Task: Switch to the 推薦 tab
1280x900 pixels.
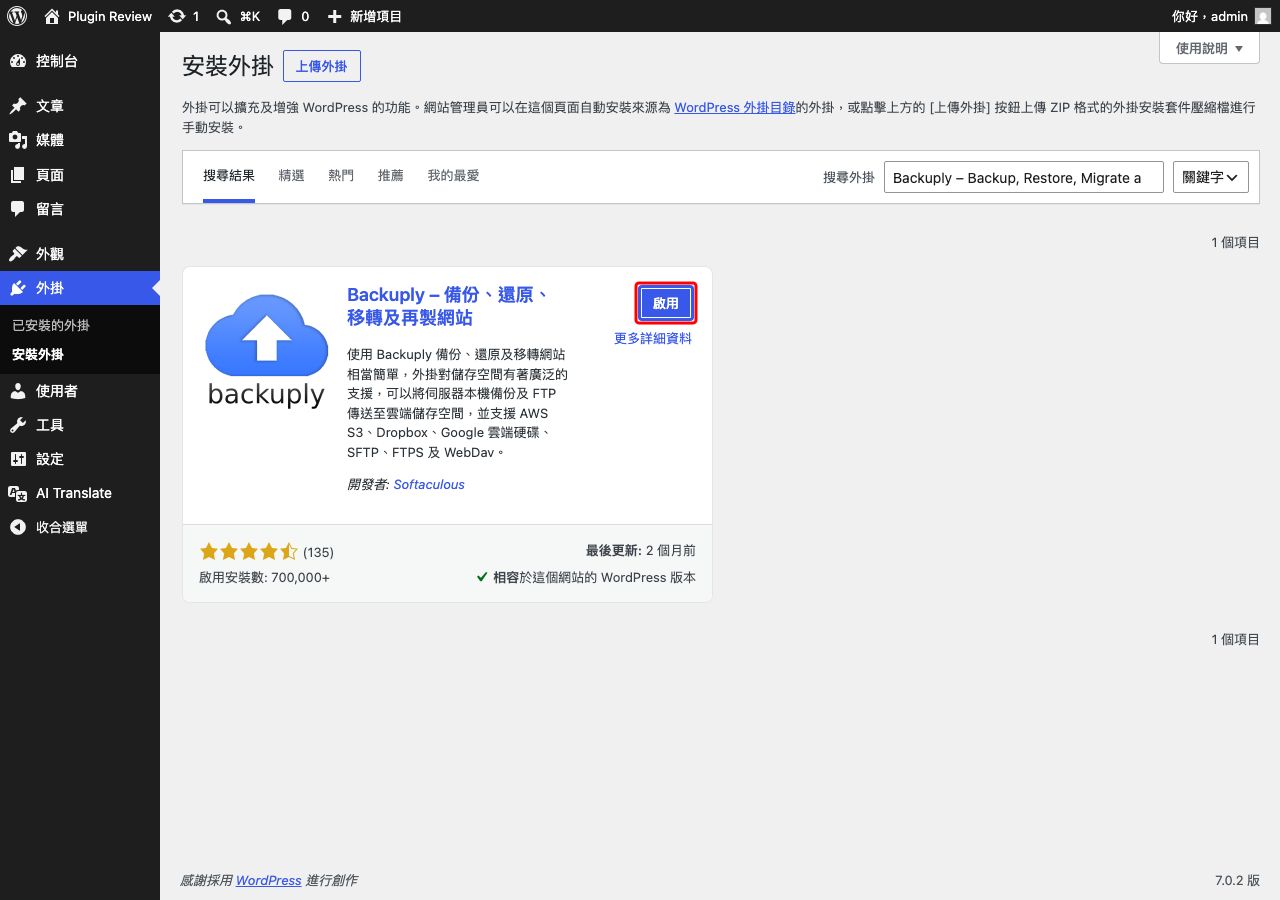Action: pos(391,176)
